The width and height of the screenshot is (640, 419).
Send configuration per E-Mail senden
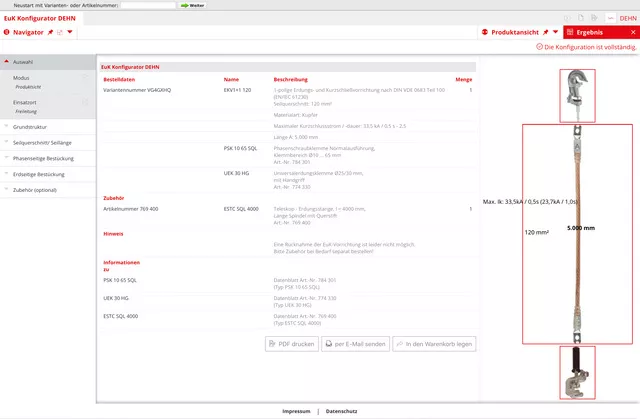(356, 343)
